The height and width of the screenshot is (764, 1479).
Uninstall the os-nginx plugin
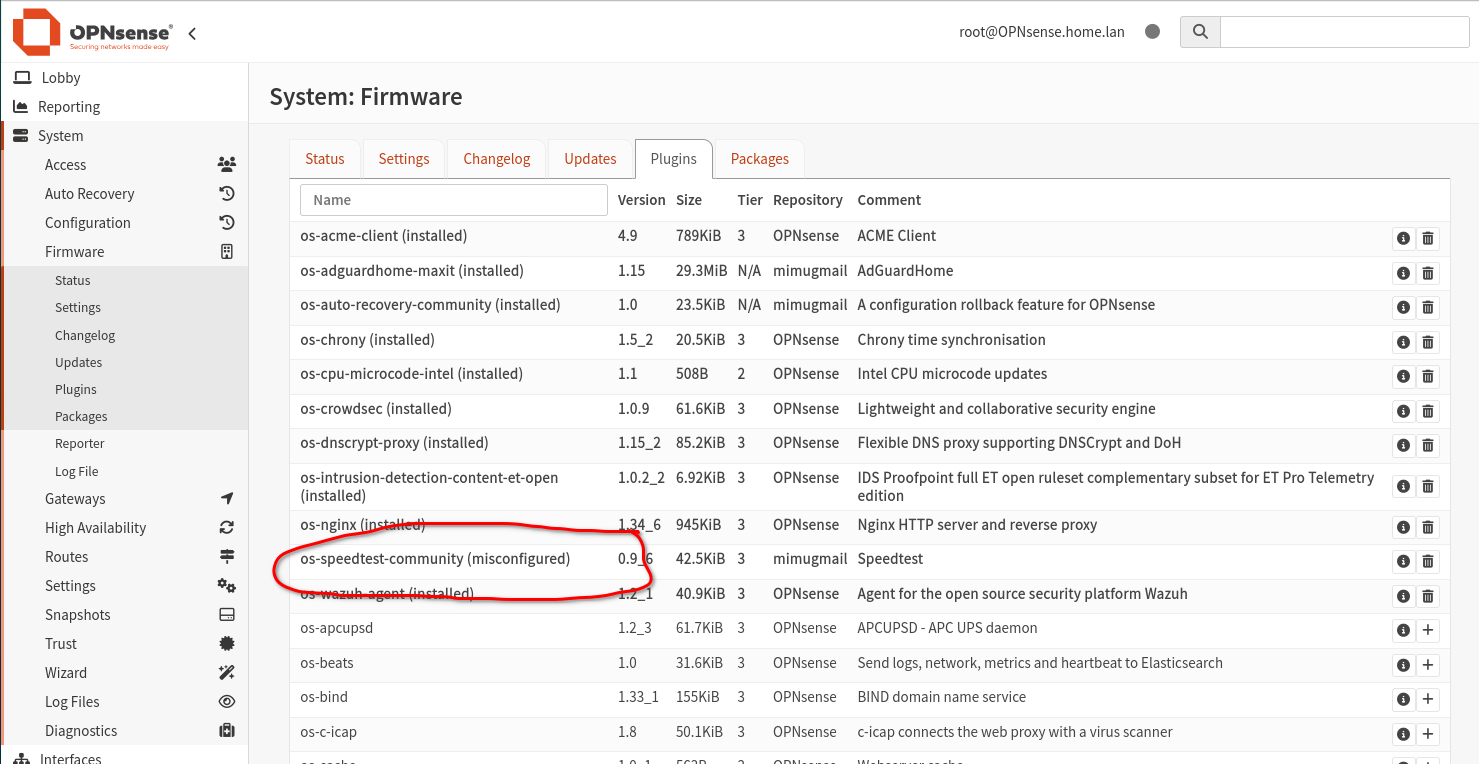point(1428,527)
